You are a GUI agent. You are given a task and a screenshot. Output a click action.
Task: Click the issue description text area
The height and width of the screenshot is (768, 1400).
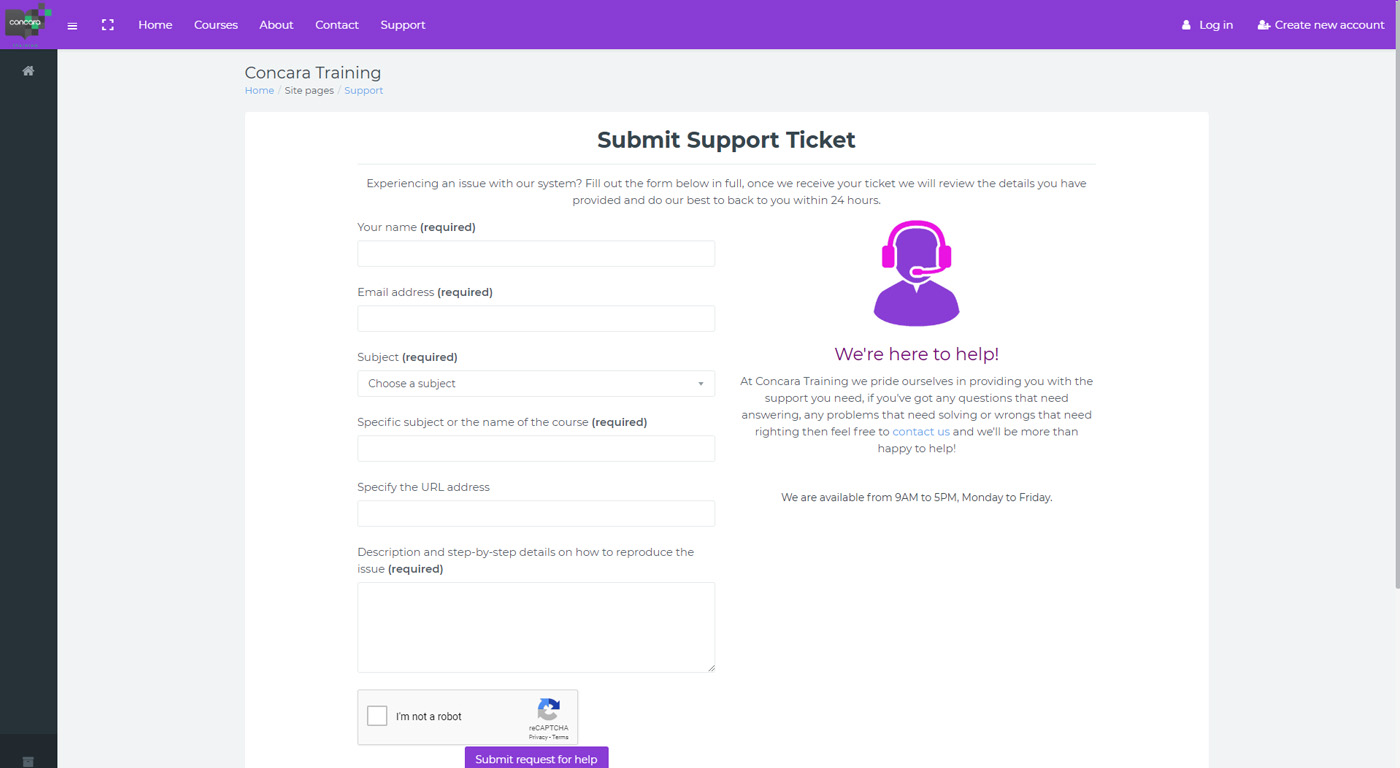[x=536, y=627]
